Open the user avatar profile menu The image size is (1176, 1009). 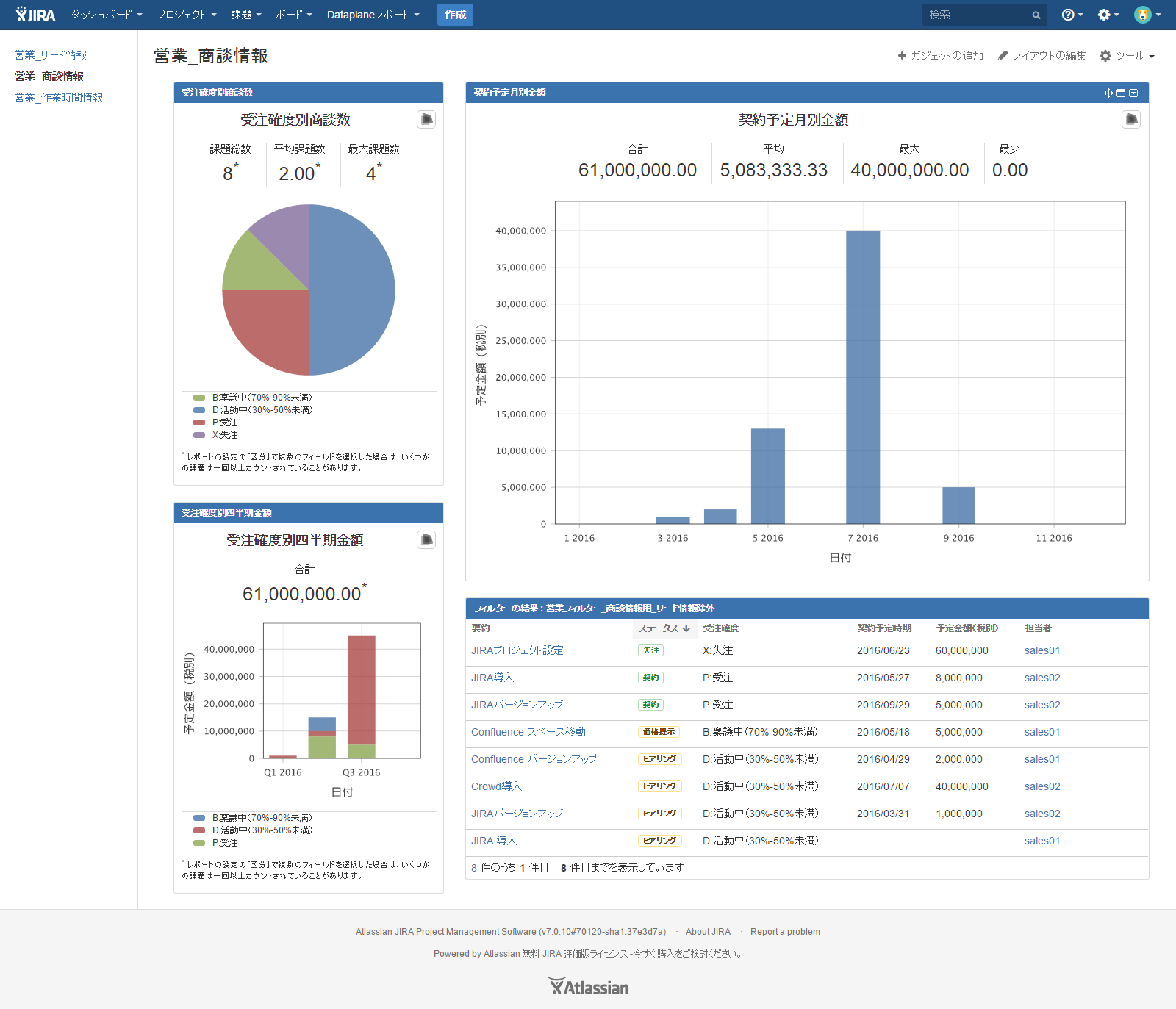(x=1147, y=15)
